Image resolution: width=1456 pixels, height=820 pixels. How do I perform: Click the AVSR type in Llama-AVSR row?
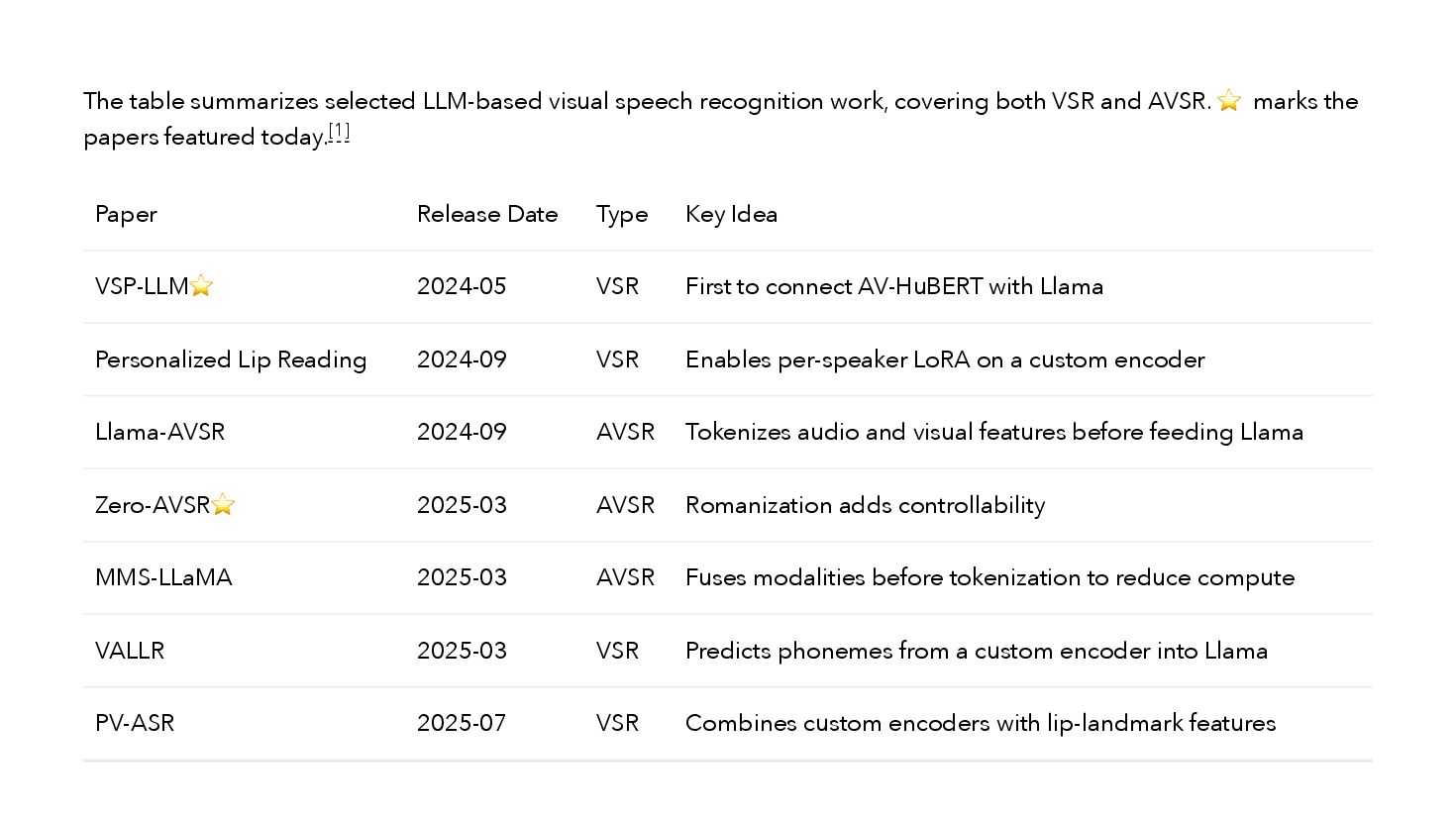point(625,432)
